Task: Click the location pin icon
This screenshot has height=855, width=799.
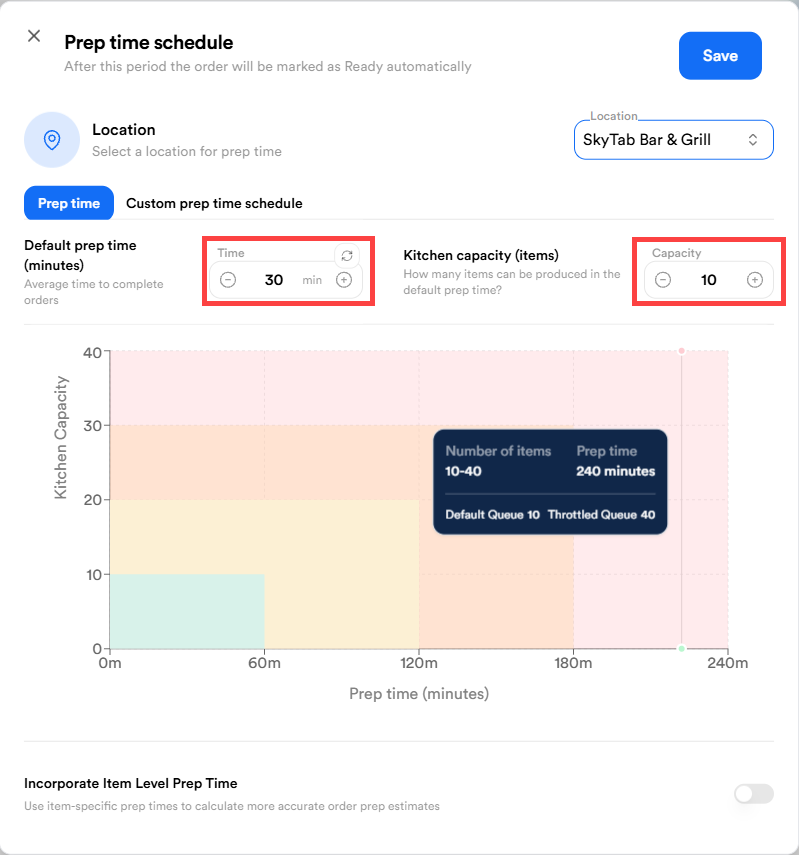Action: click(x=52, y=139)
